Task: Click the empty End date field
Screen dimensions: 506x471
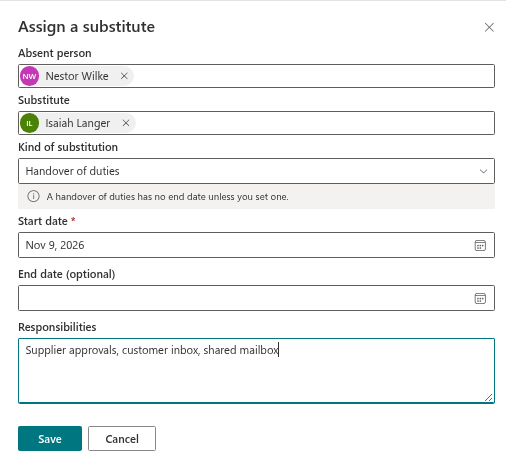Action: click(x=256, y=298)
